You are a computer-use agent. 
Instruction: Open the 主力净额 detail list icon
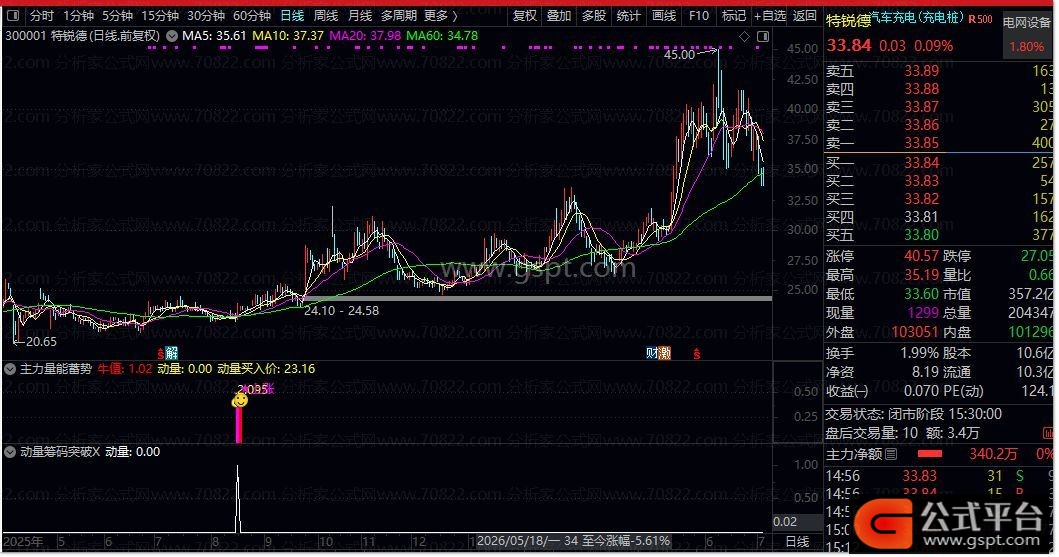891,454
